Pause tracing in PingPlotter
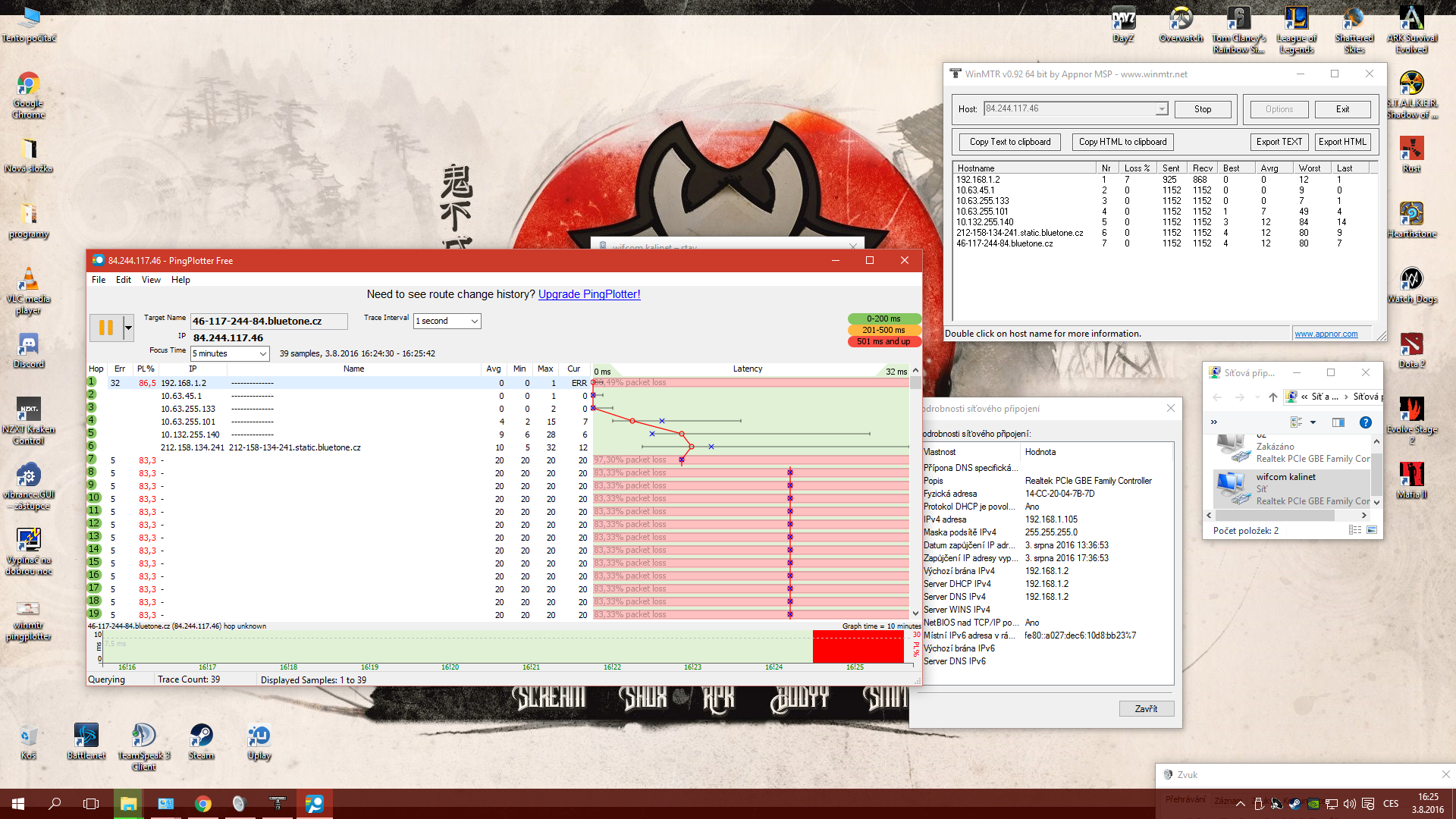Image resolution: width=1456 pixels, height=819 pixels. tap(105, 328)
